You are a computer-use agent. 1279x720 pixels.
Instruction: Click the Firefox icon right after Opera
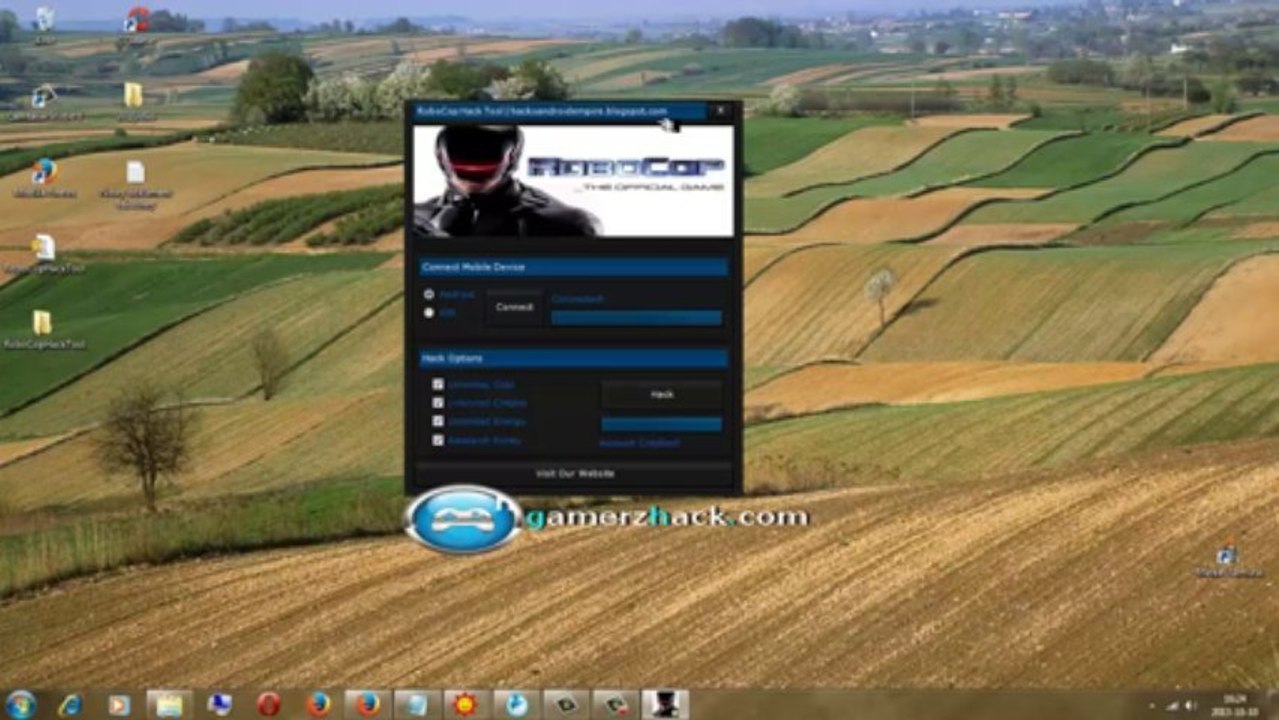(318, 705)
